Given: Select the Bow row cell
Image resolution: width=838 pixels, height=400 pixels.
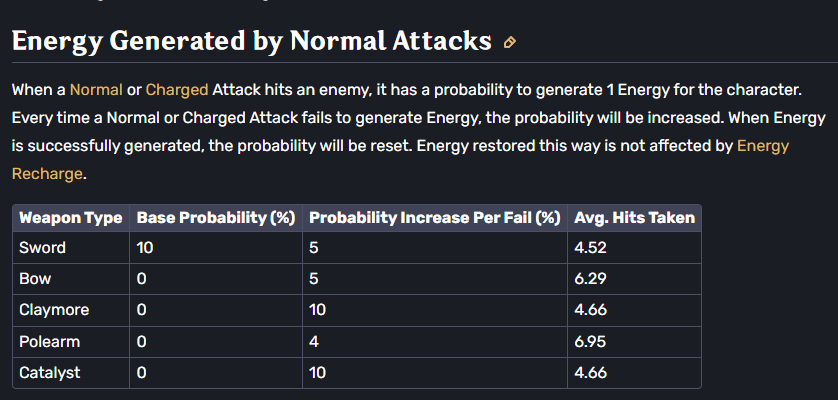Looking at the screenshot, I should [71, 279].
